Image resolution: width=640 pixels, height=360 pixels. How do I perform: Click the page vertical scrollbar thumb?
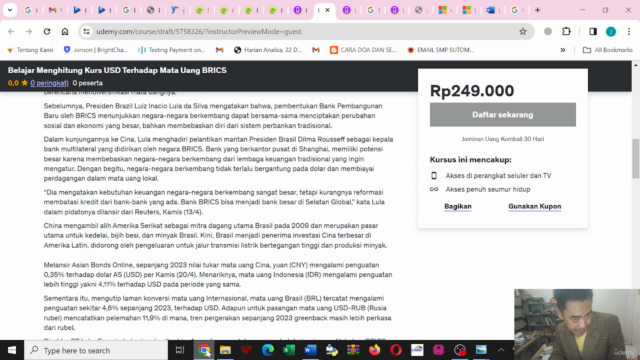point(636,158)
